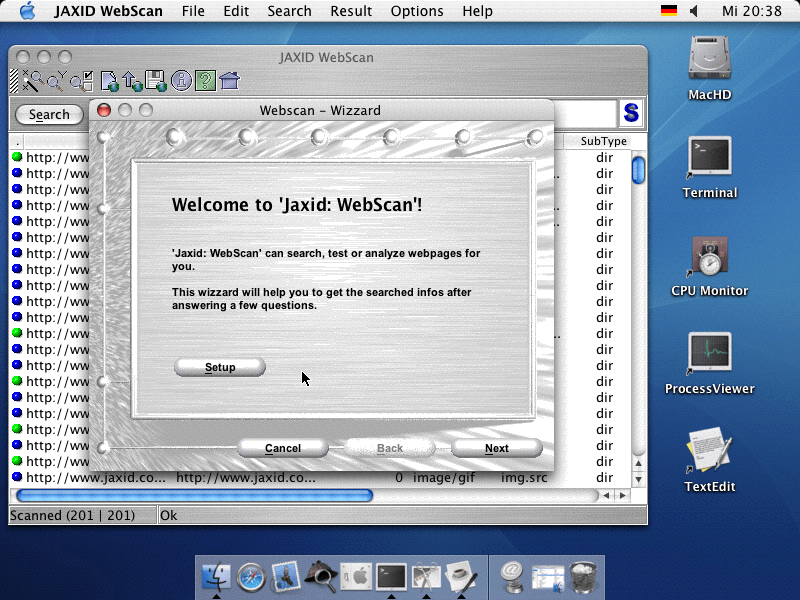Click the scissors Grab icon in Dock
Viewport: 800px width, 600px height.
click(426, 578)
